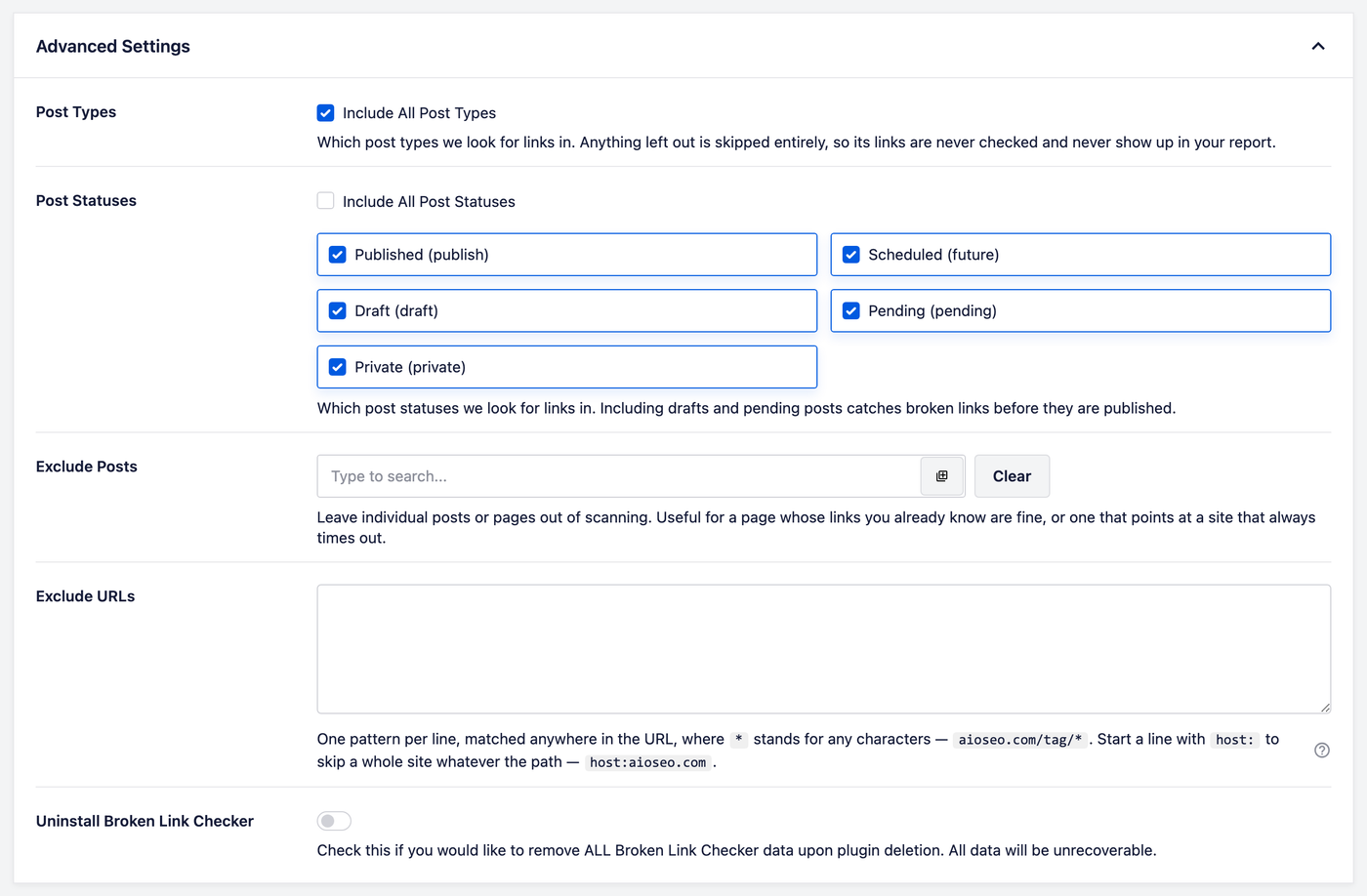Click the host:aioseo.com example code
The height and width of the screenshot is (896, 1367).
[647, 762]
